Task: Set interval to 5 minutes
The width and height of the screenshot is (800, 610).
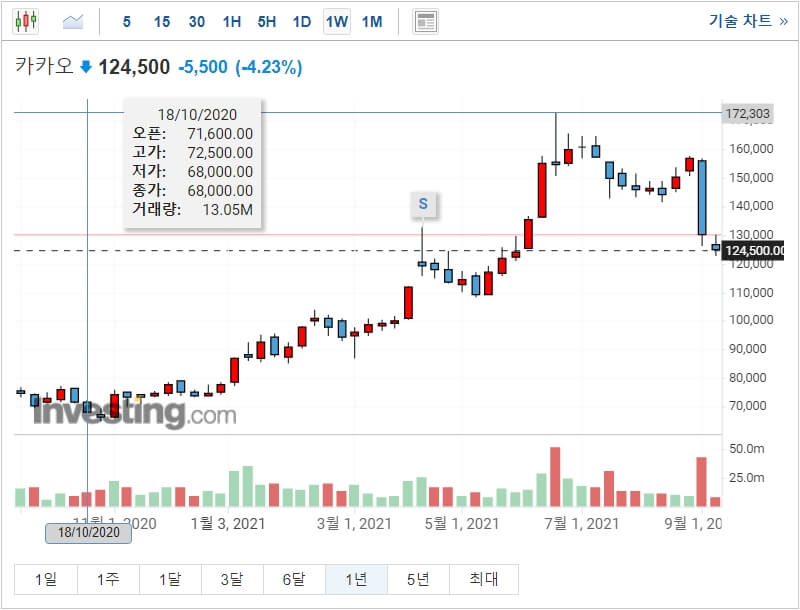Action: 127,22
